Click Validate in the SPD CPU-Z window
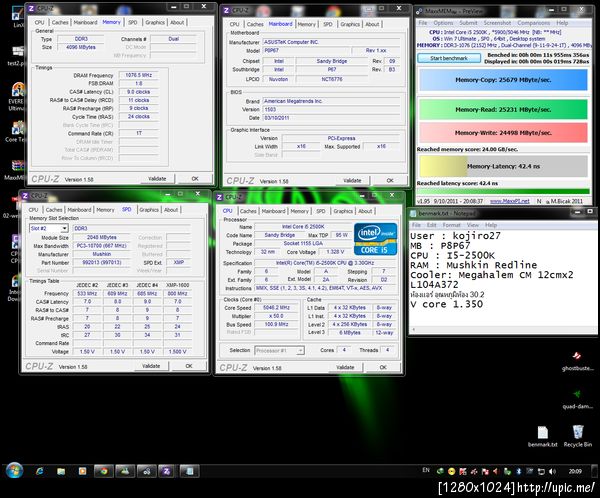Image resolution: width=600 pixels, height=498 pixels. tap(151, 366)
